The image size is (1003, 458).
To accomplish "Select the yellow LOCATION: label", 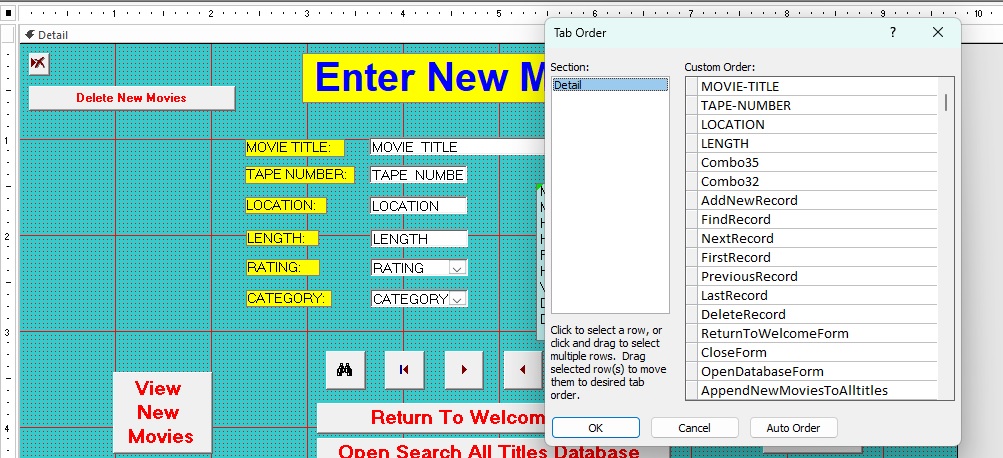I will 286,205.
